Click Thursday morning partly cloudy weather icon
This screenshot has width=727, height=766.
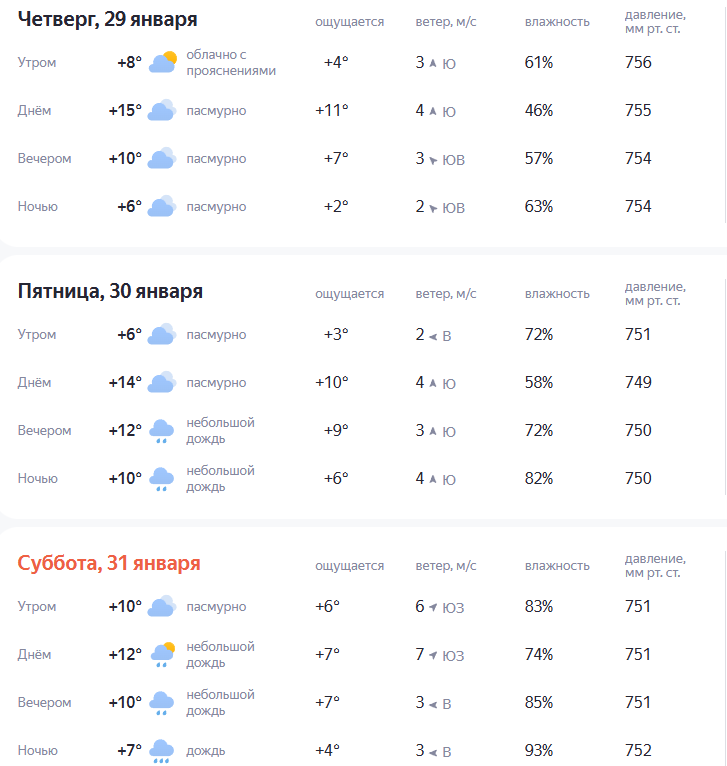click(162, 63)
